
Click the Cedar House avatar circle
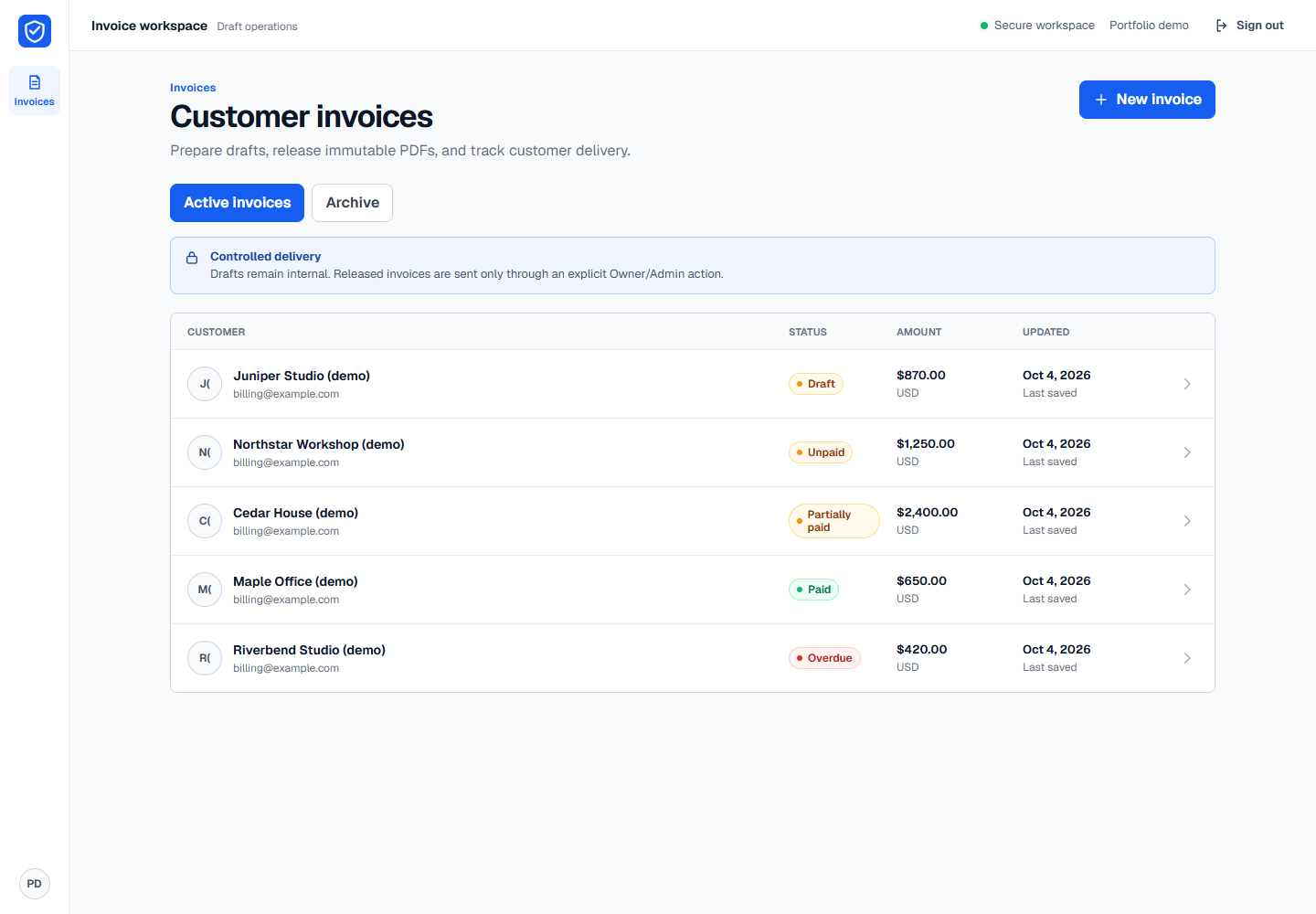205,521
